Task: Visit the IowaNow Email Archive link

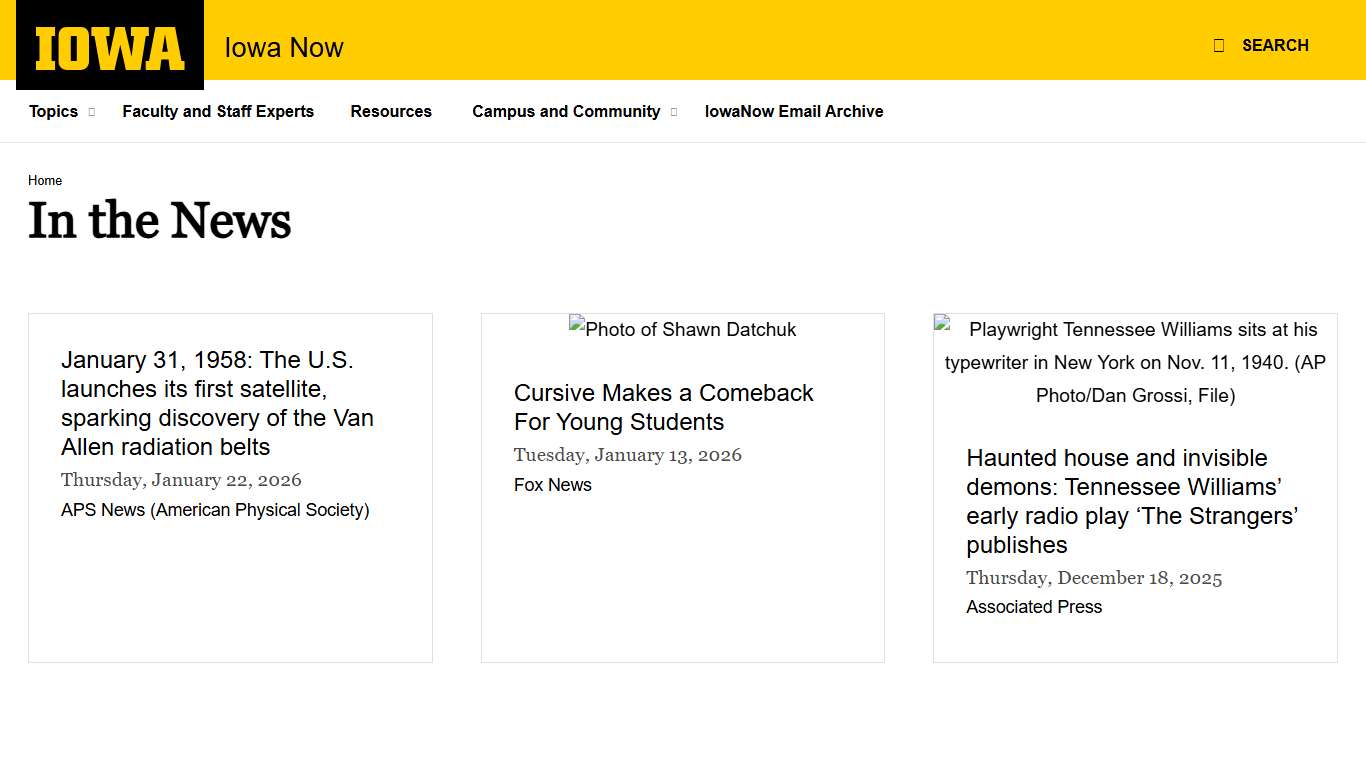Action: tap(794, 111)
